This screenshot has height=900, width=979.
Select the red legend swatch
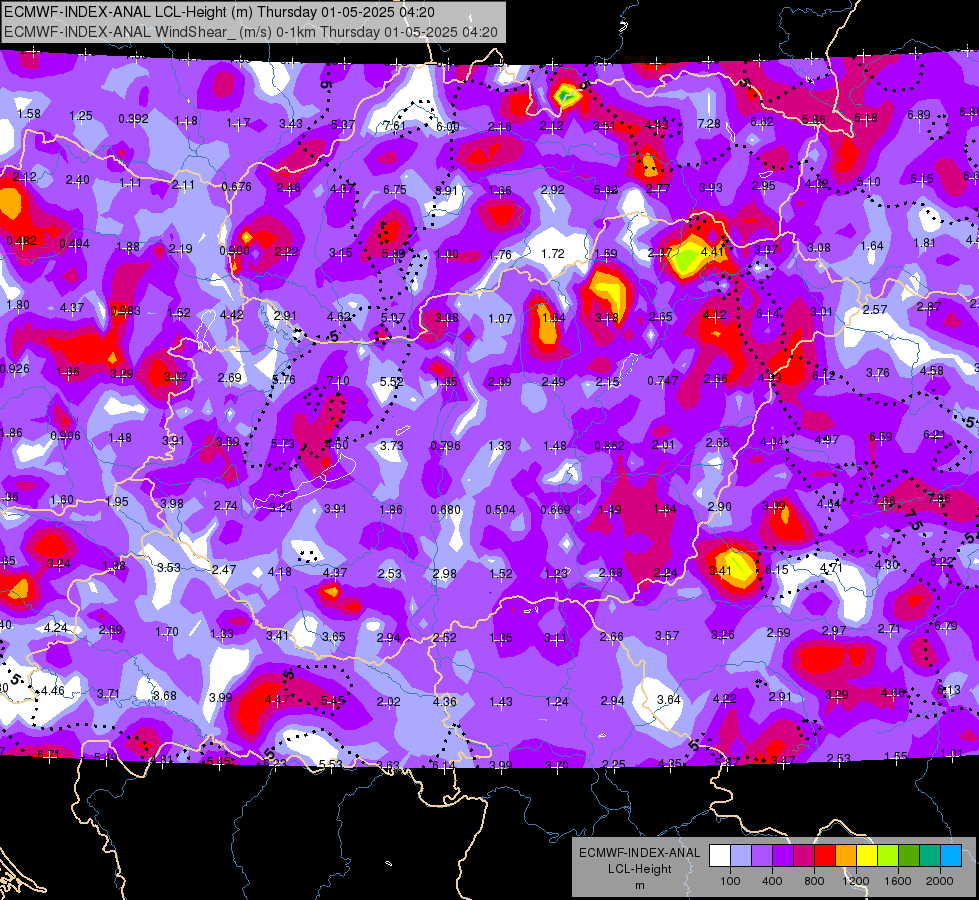(825, 856)
